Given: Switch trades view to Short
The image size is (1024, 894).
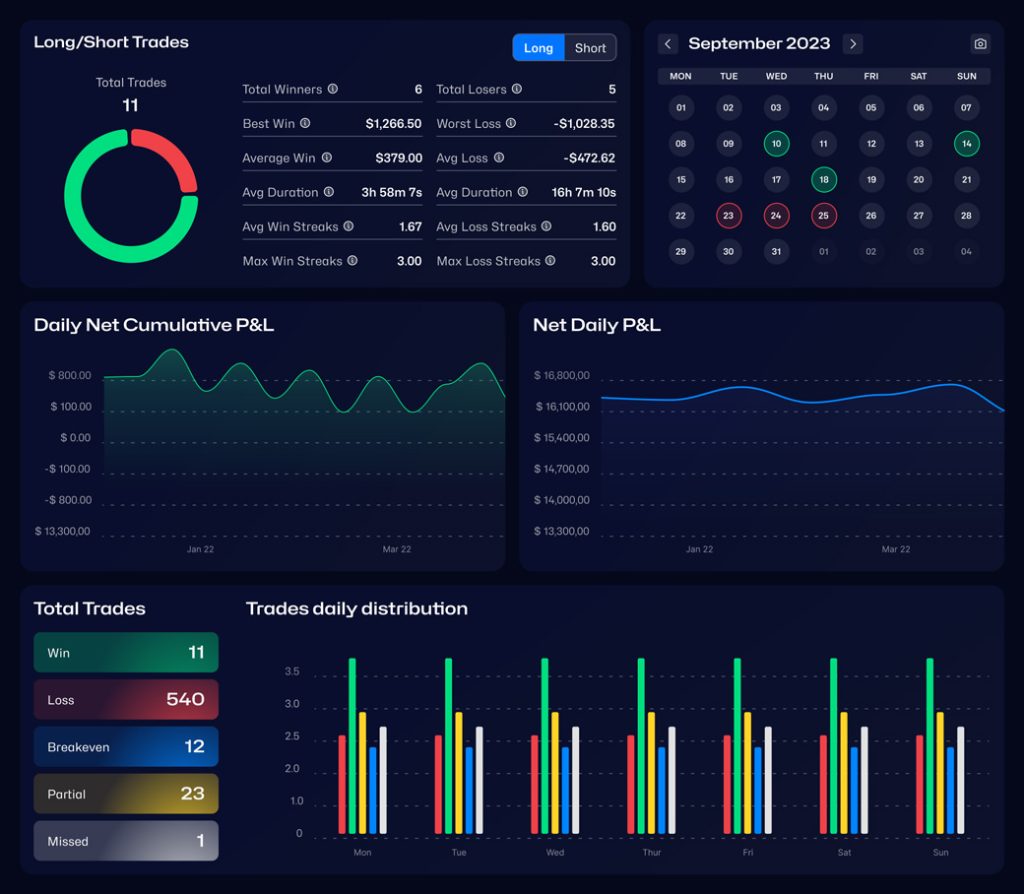Looking at the screenshot, I should 590,48.
